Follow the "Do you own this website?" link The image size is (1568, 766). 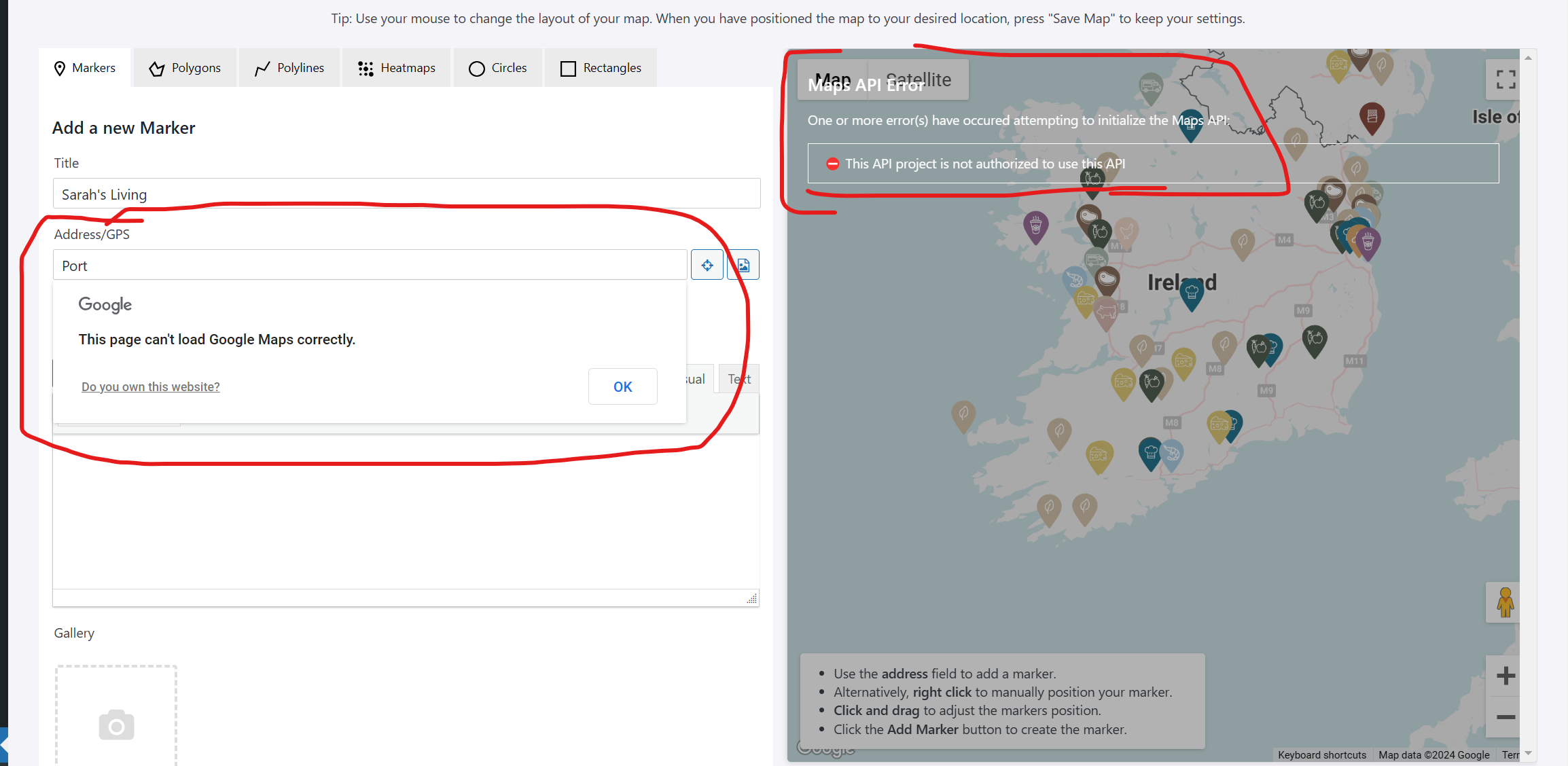tap(151, 386)
